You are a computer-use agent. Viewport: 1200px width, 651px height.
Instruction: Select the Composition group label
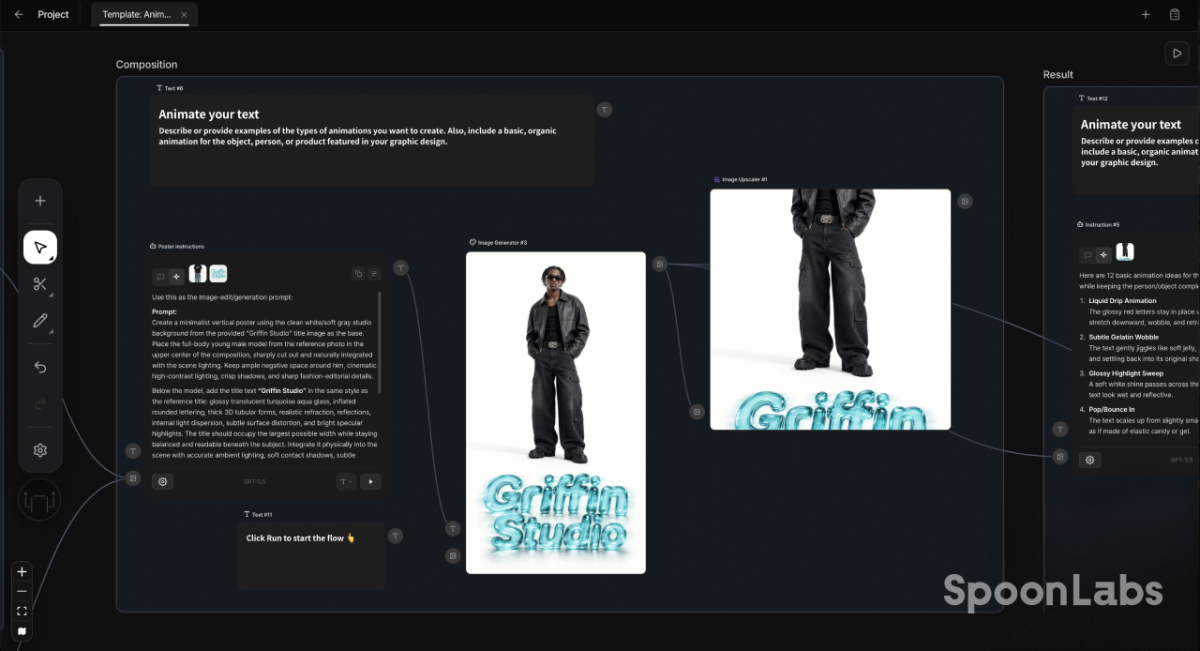pos(146,65)
